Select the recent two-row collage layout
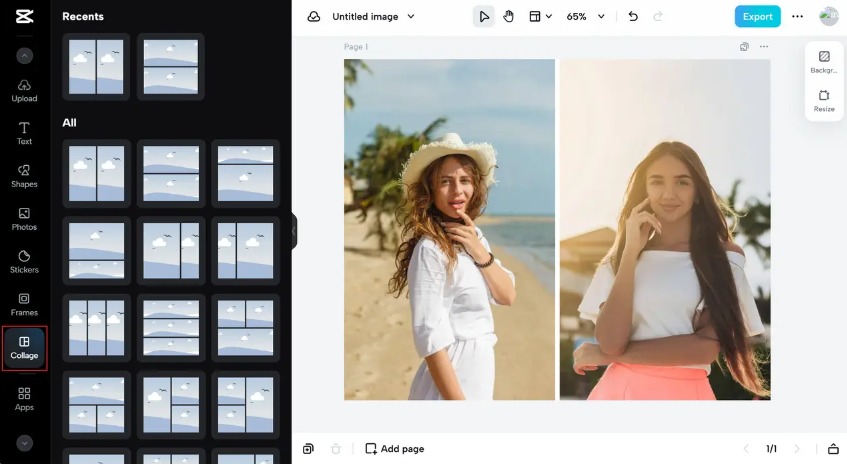This screenshot has width=847, height=464. pos(171,67)
